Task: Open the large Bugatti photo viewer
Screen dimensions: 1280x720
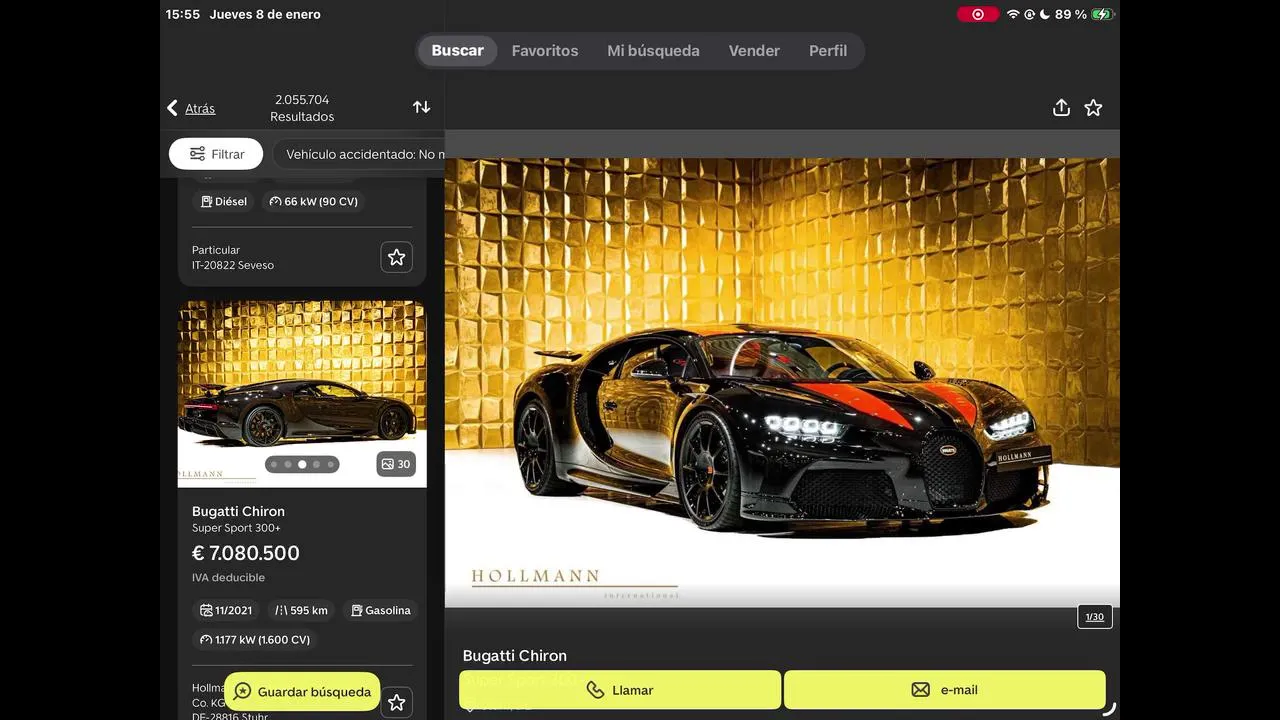Action: point(782,382)
